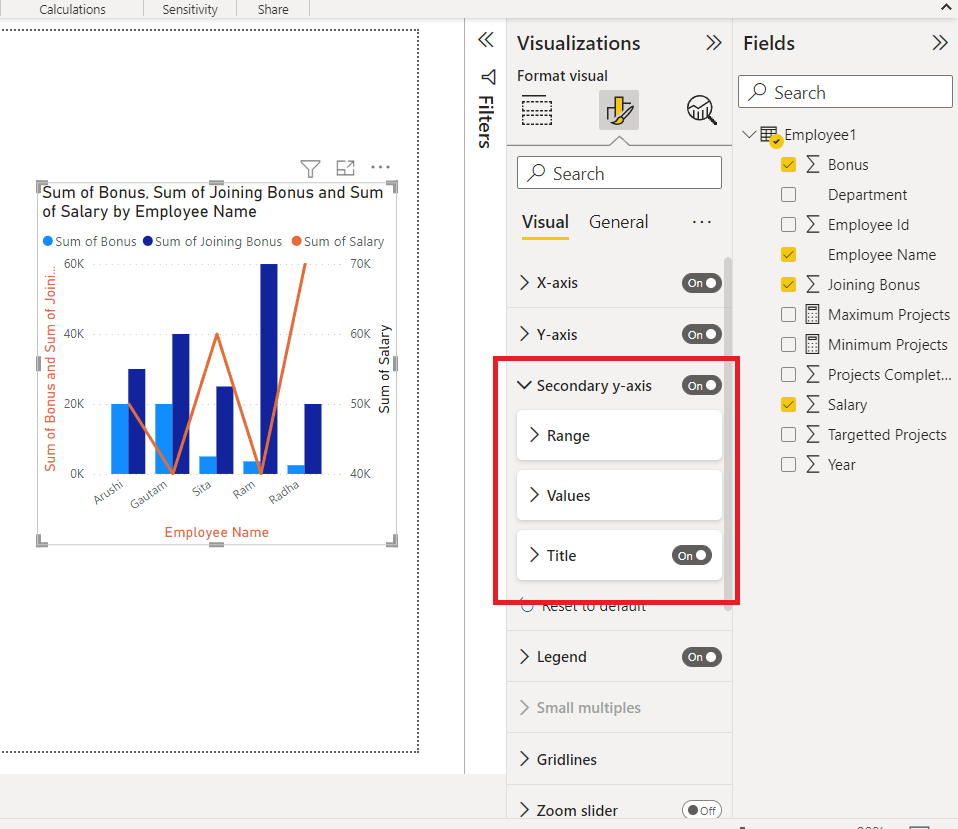This screenshot has height=829, width=958.
Task: Turn off Secondary y-axis toggle
Action: click(x=701, y=385)
